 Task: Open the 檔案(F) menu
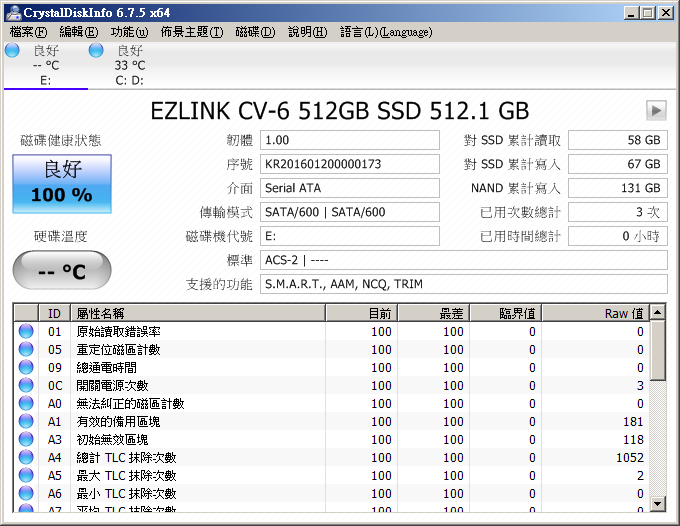click(x=28, y=32)
